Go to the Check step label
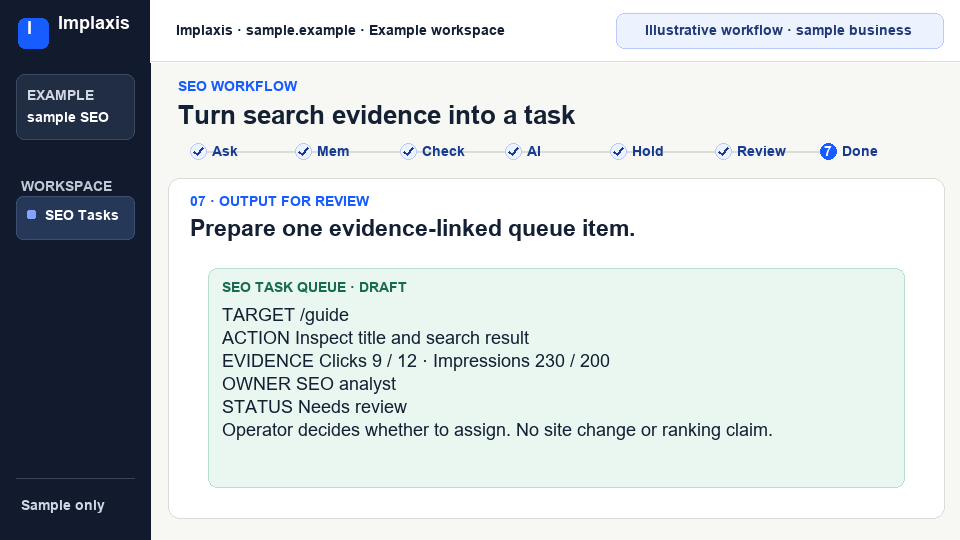The image size is (960, 540). tap(443, 151)
